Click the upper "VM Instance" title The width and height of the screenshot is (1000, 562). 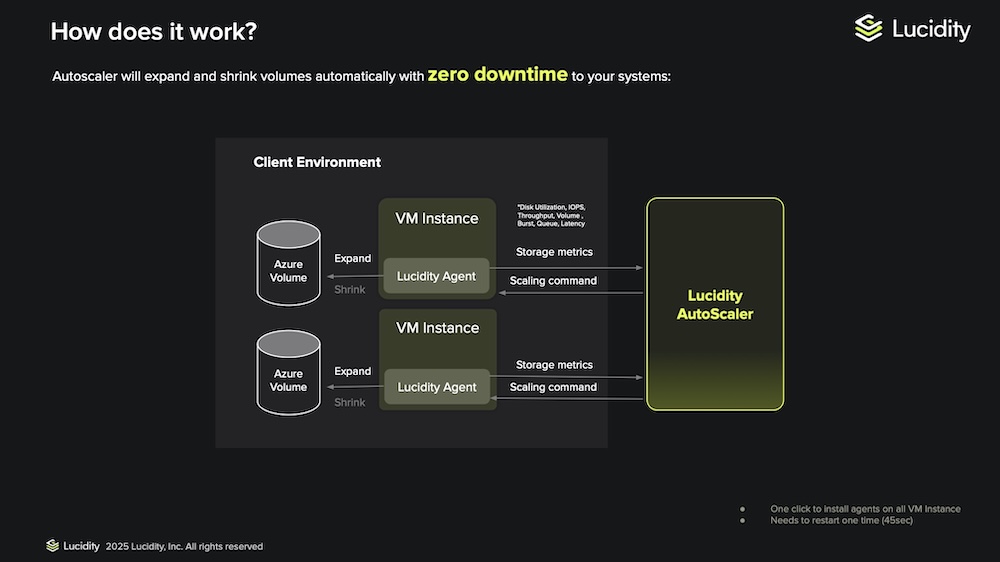[x=437, y=218]
